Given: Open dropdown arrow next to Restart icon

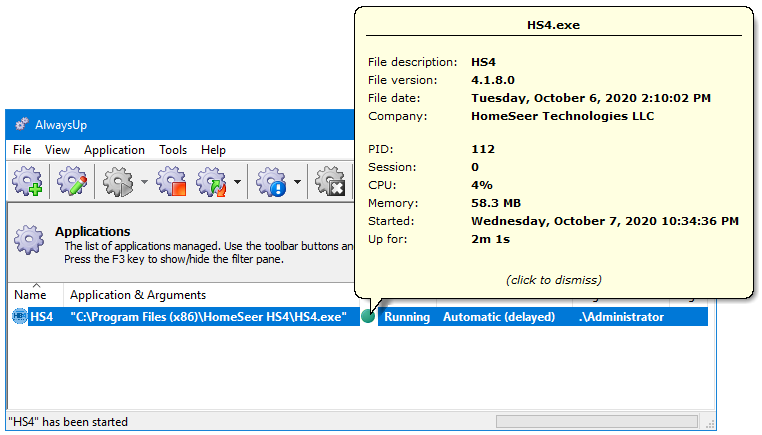Looking at the screenshot, I should click(237, 182).
